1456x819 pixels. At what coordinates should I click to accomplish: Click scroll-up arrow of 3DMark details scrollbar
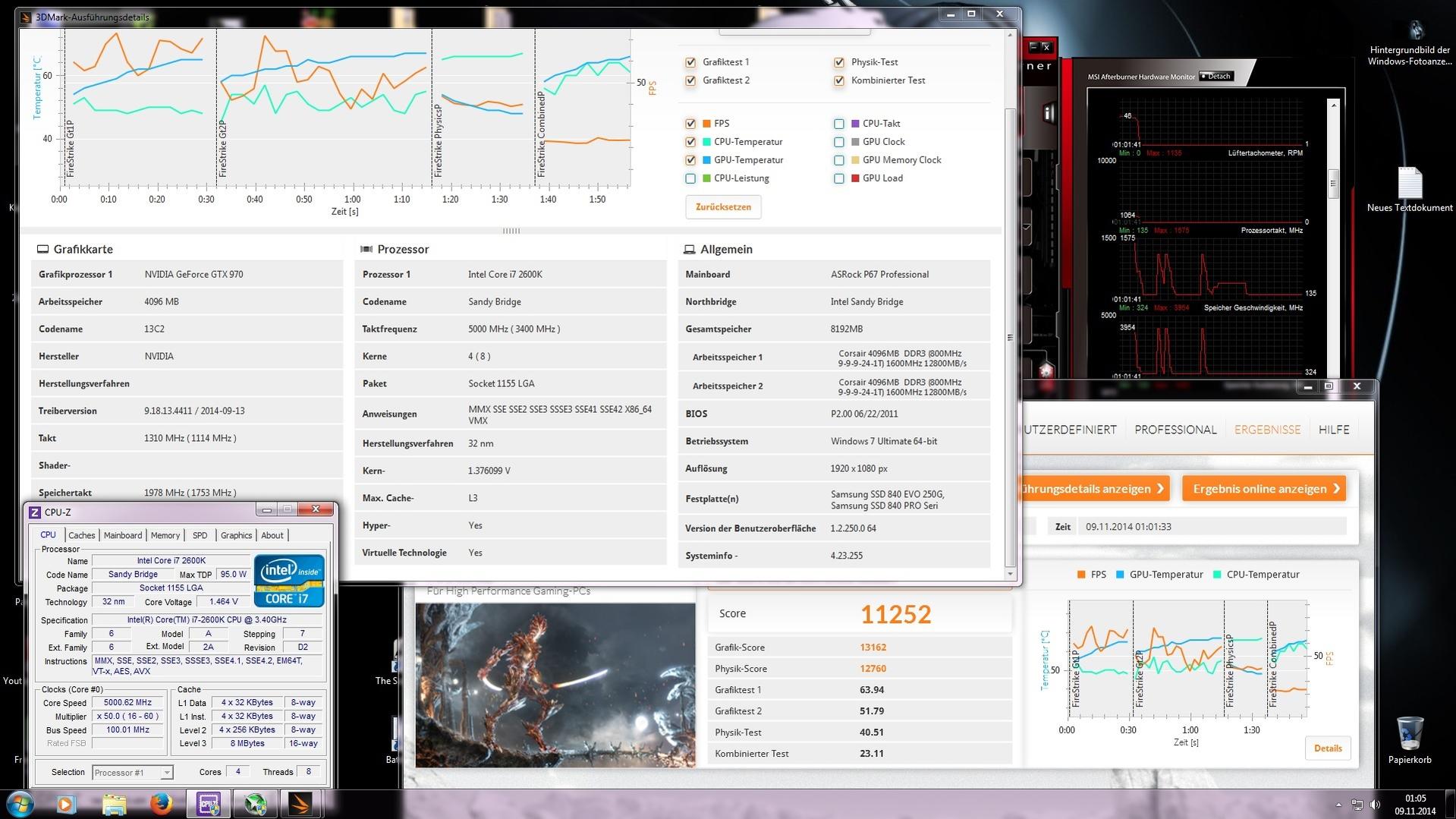1010,35
